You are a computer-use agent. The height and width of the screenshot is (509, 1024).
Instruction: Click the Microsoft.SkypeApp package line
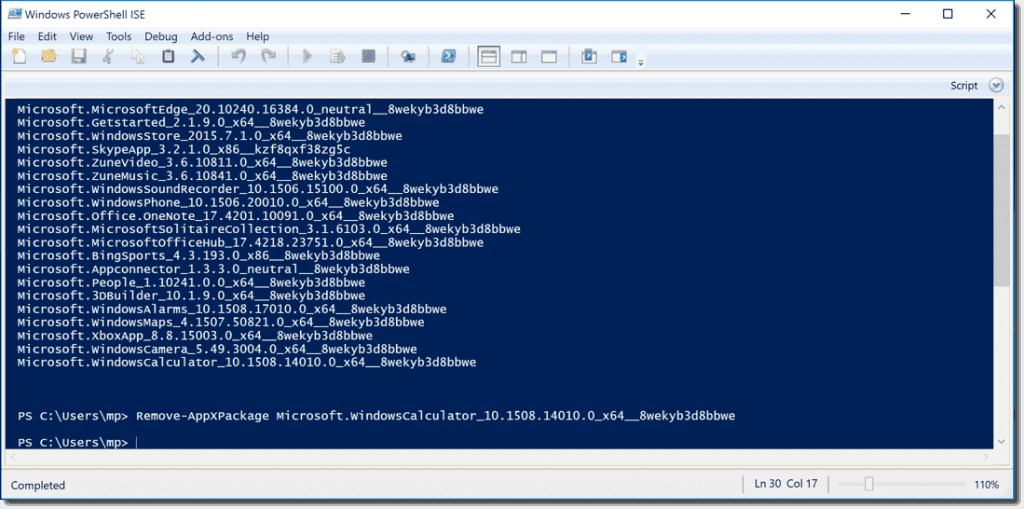tap(184, 149)
